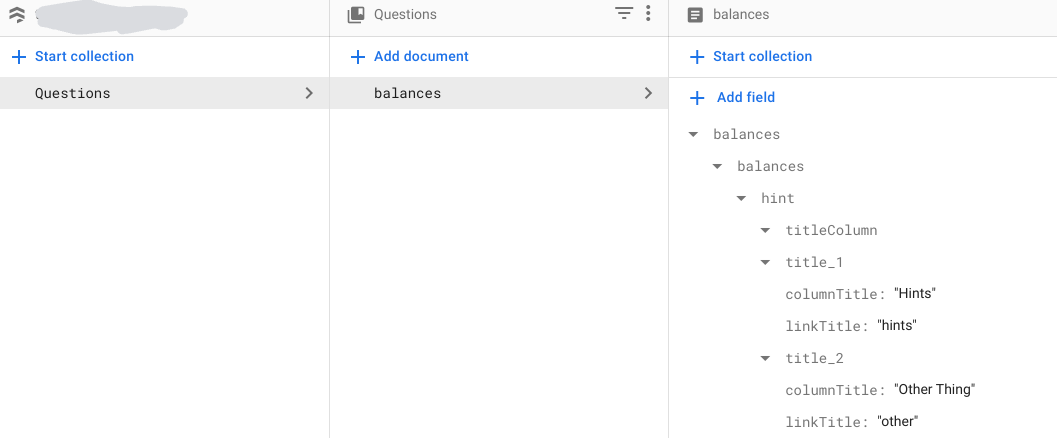Click the balances document icon in header
Screen dimensions: 1057x438
point(695,15)
